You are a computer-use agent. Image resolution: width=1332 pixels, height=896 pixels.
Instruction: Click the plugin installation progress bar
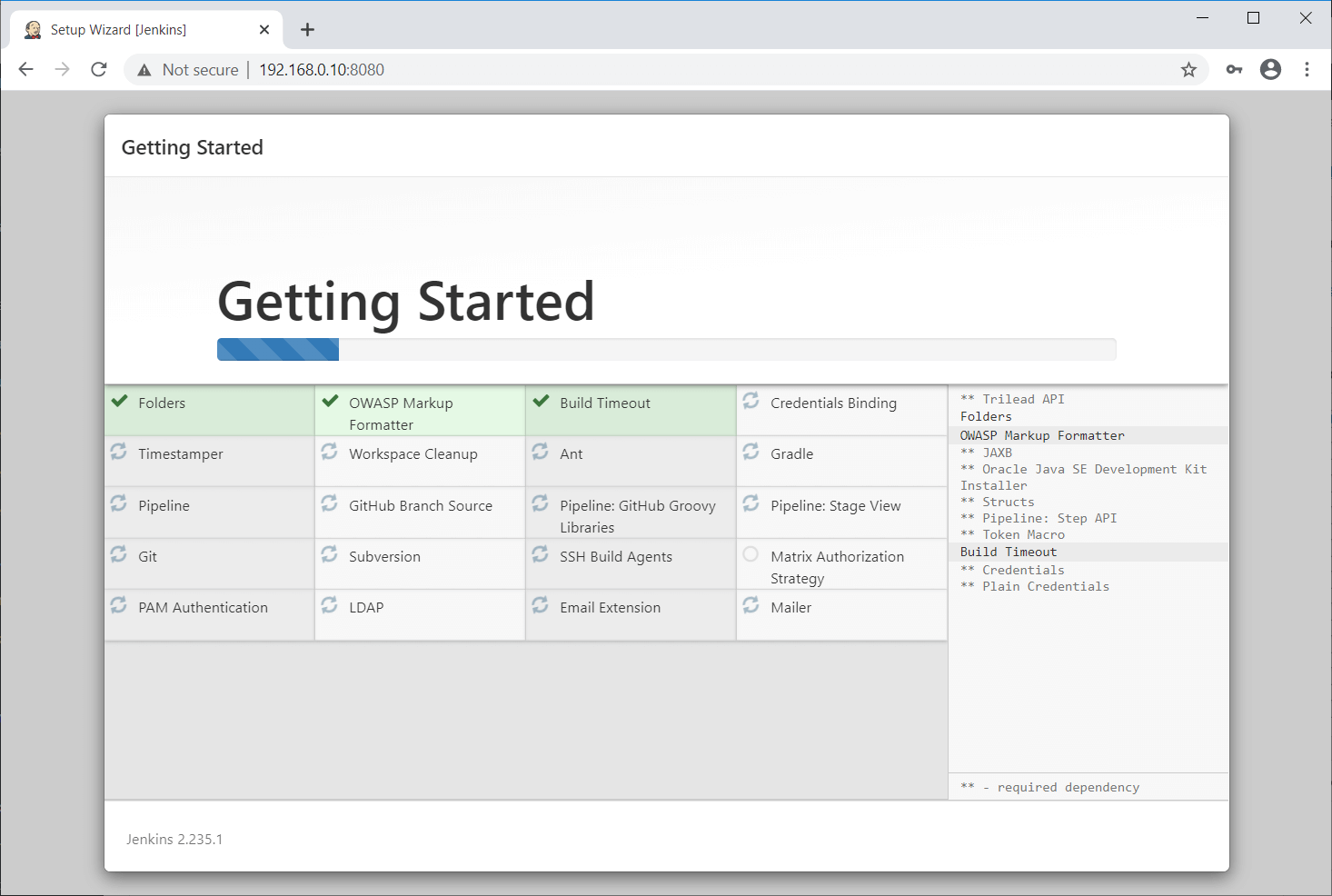pyautogui.click(x=666, y=350)
